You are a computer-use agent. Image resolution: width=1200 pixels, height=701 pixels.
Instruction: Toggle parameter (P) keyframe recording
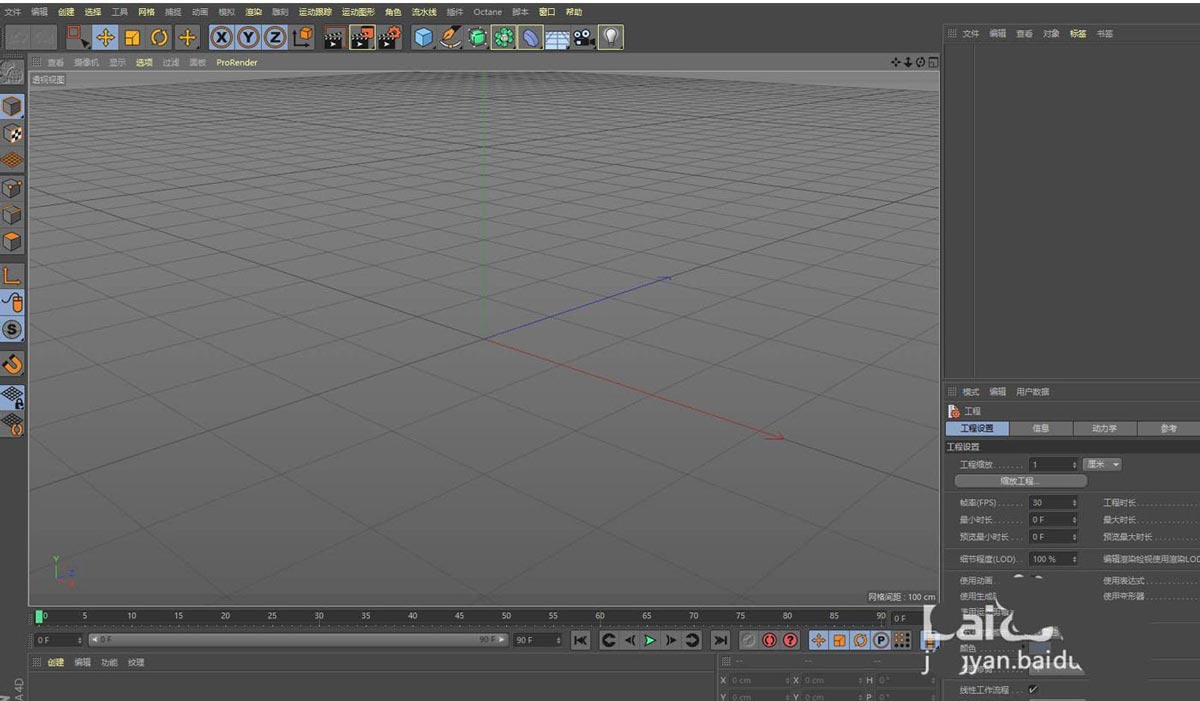pyautogui.click(x=881, y=640)
